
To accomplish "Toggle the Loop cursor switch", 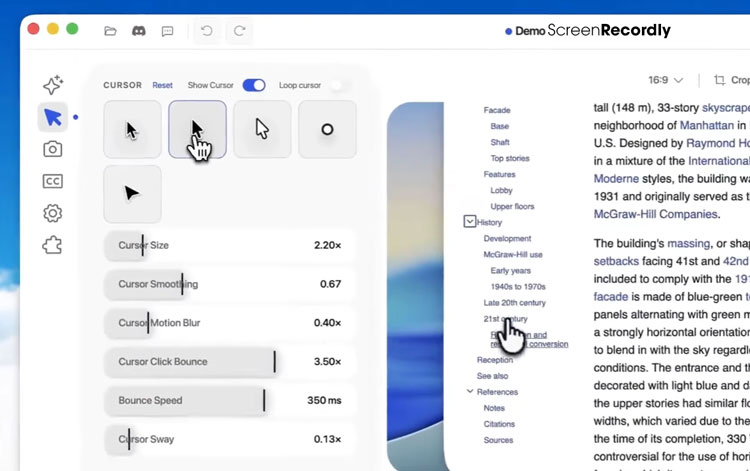I will pos(341,85).
